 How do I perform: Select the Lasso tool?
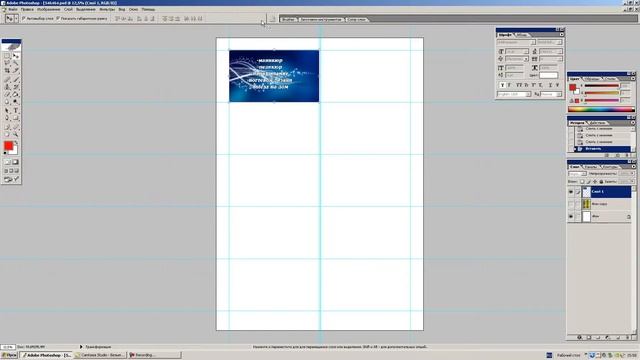[x=7, y=63]
